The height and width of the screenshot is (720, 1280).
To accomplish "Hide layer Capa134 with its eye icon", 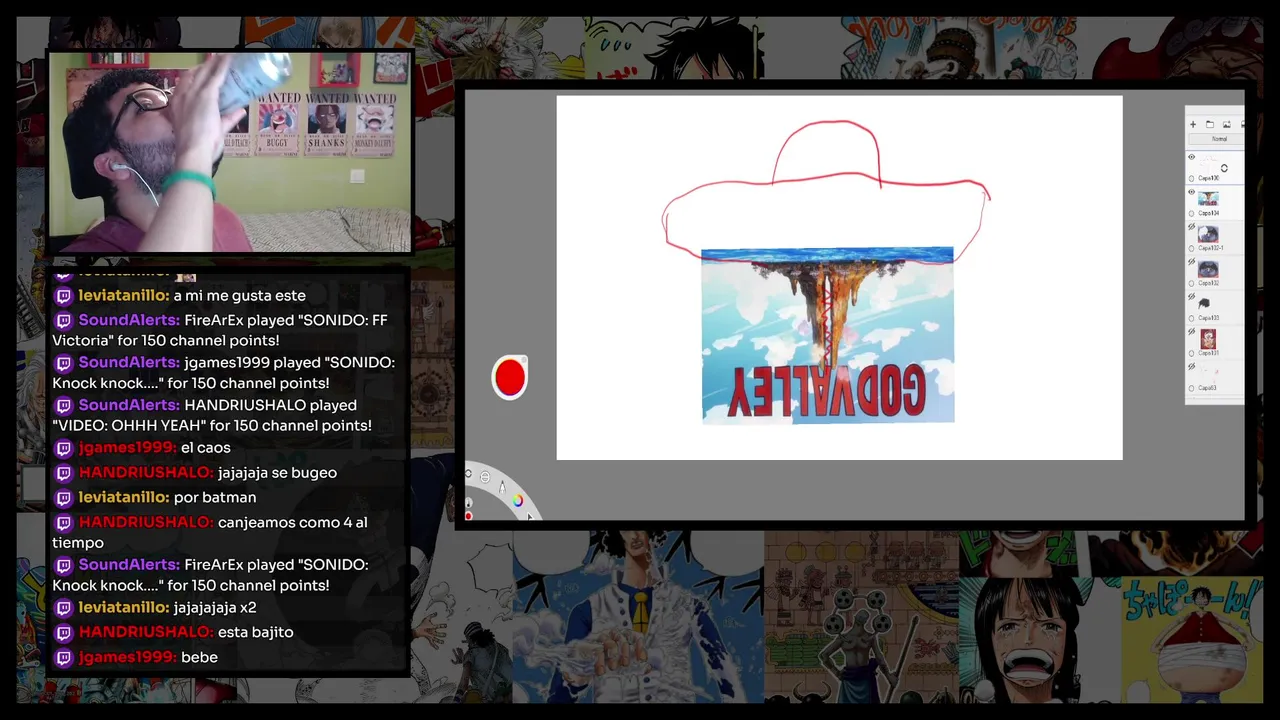I will 1191,192.
